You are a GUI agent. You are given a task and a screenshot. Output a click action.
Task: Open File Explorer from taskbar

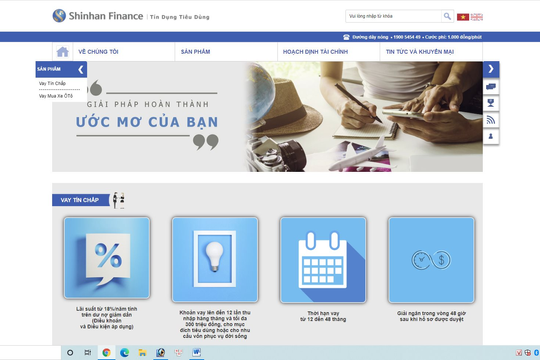[142, 352]
